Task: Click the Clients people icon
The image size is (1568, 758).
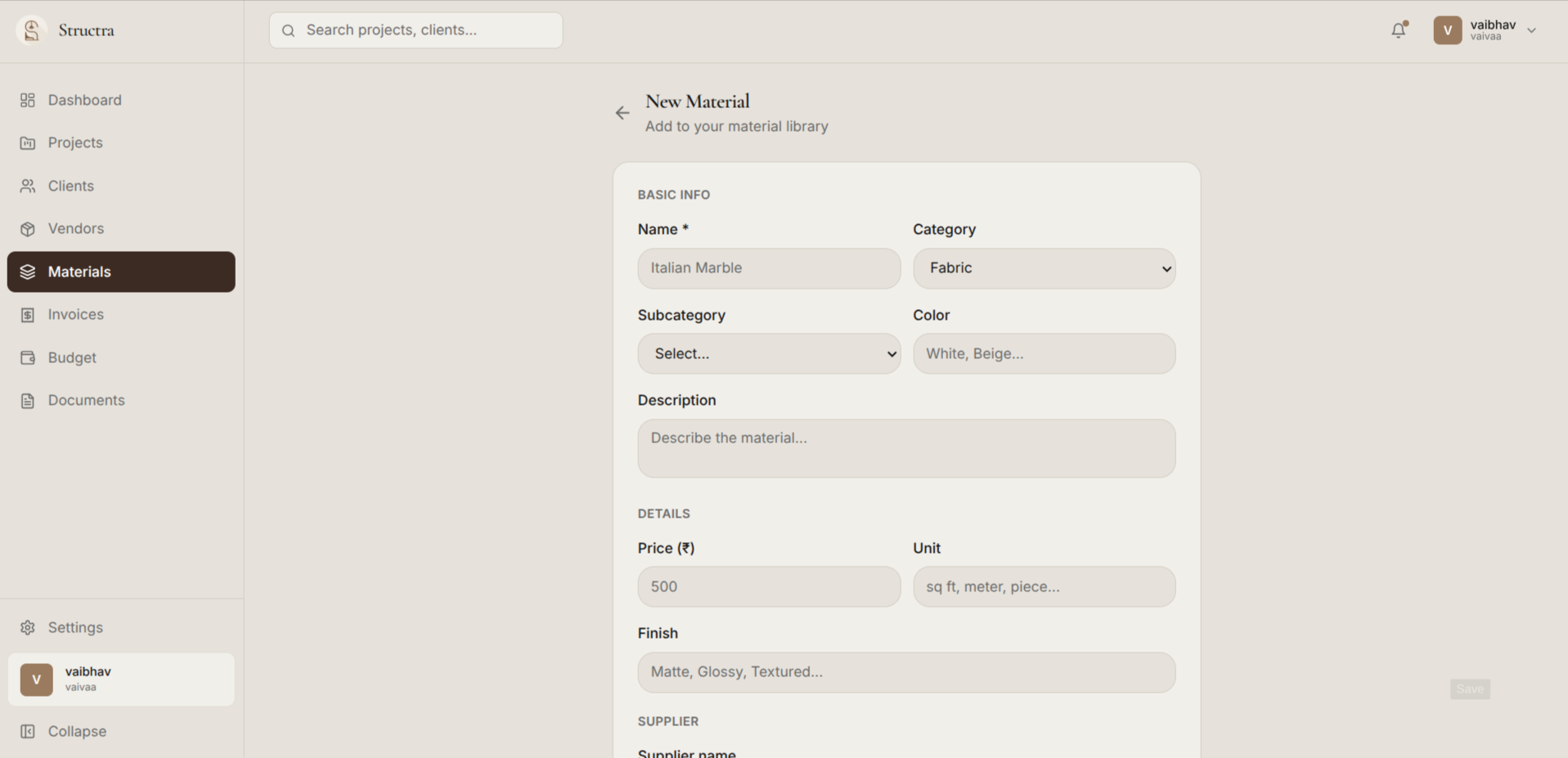Action: point(28,186)
